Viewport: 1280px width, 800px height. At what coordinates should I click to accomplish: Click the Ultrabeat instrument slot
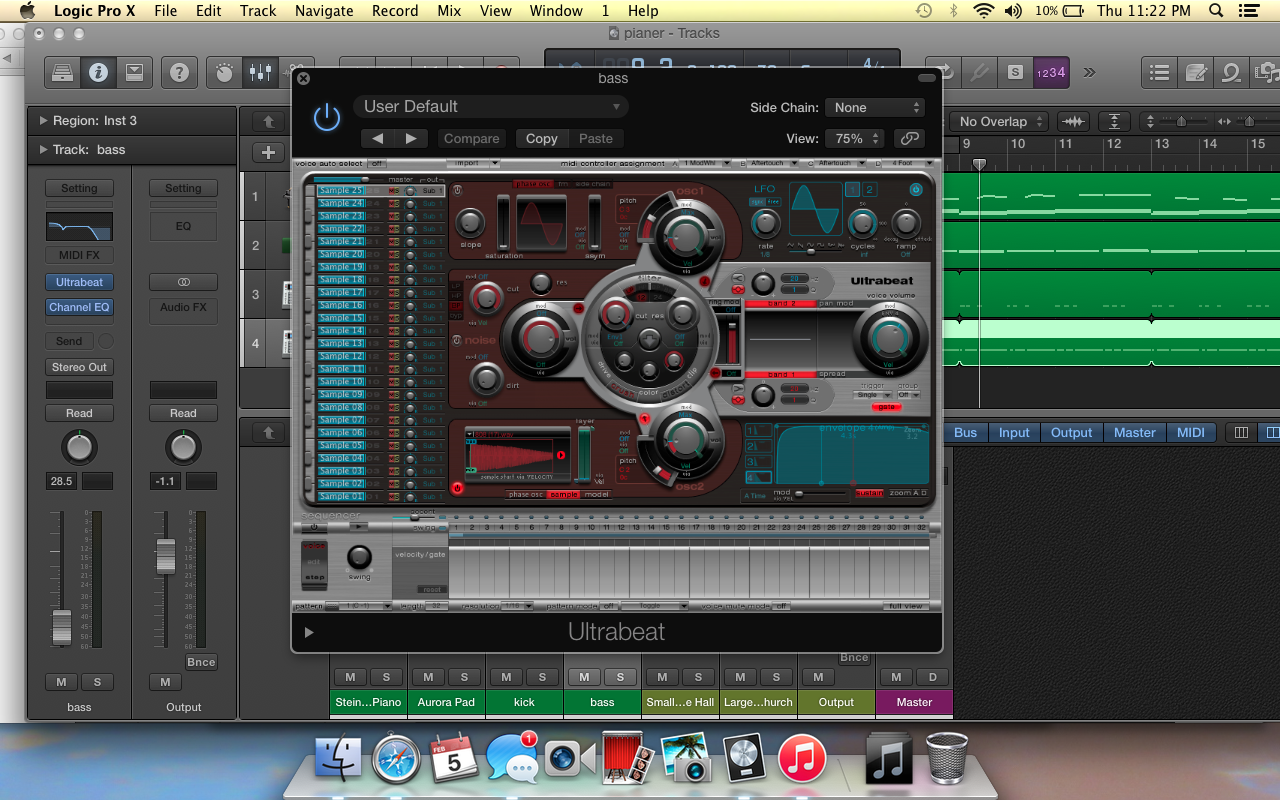pos(79,282)
